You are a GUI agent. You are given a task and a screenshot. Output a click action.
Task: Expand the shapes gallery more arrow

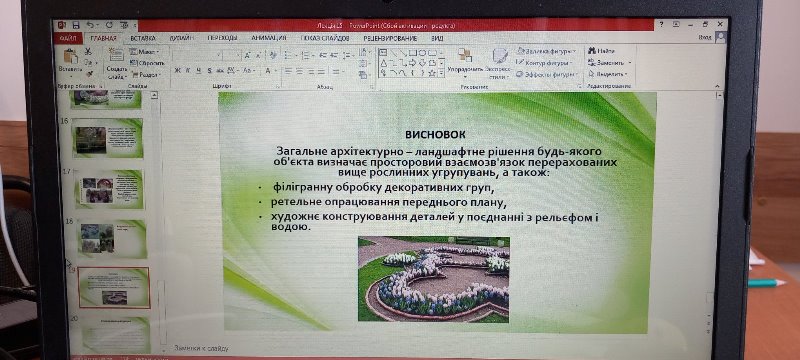(441, 74)
